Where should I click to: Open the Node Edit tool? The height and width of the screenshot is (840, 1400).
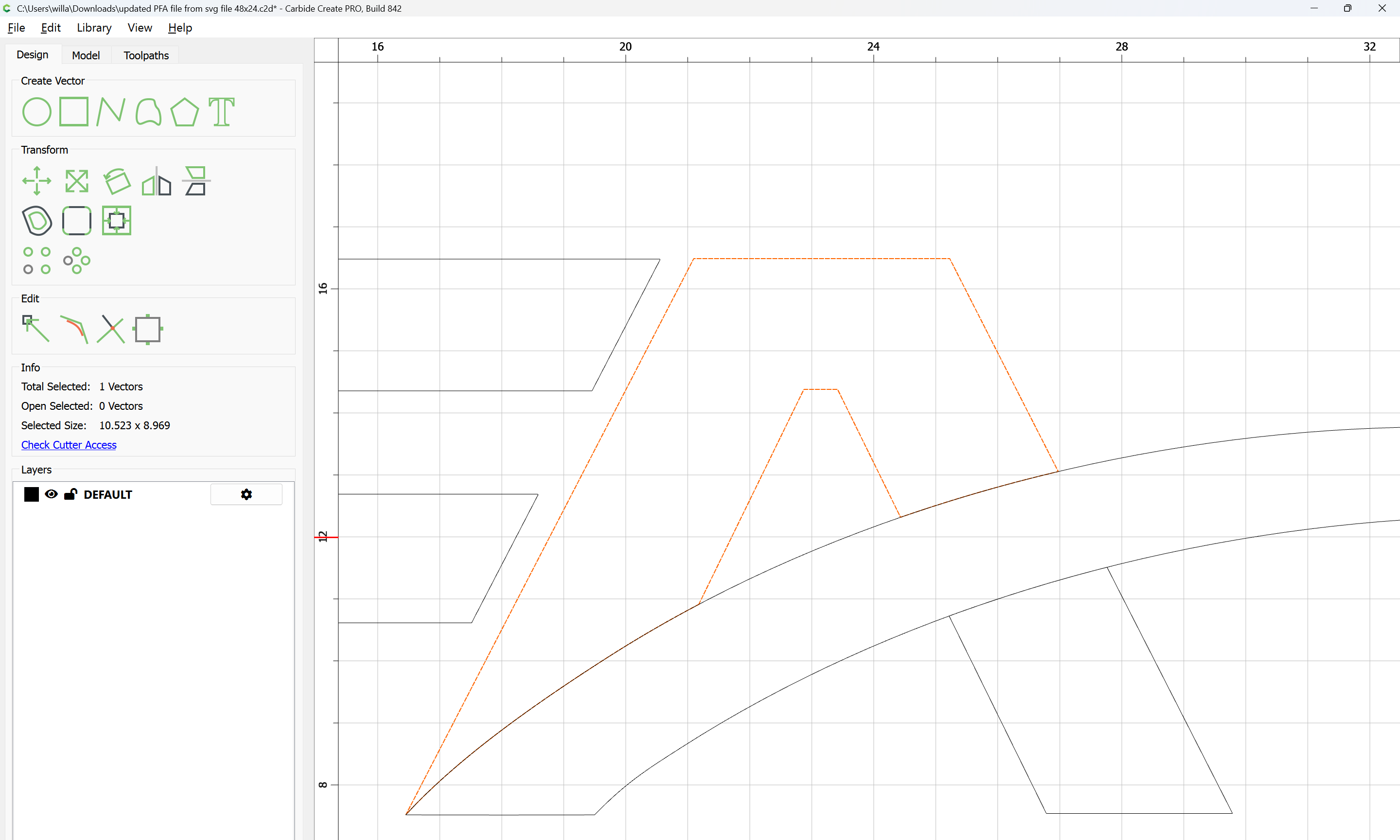(x=35, y=329)
